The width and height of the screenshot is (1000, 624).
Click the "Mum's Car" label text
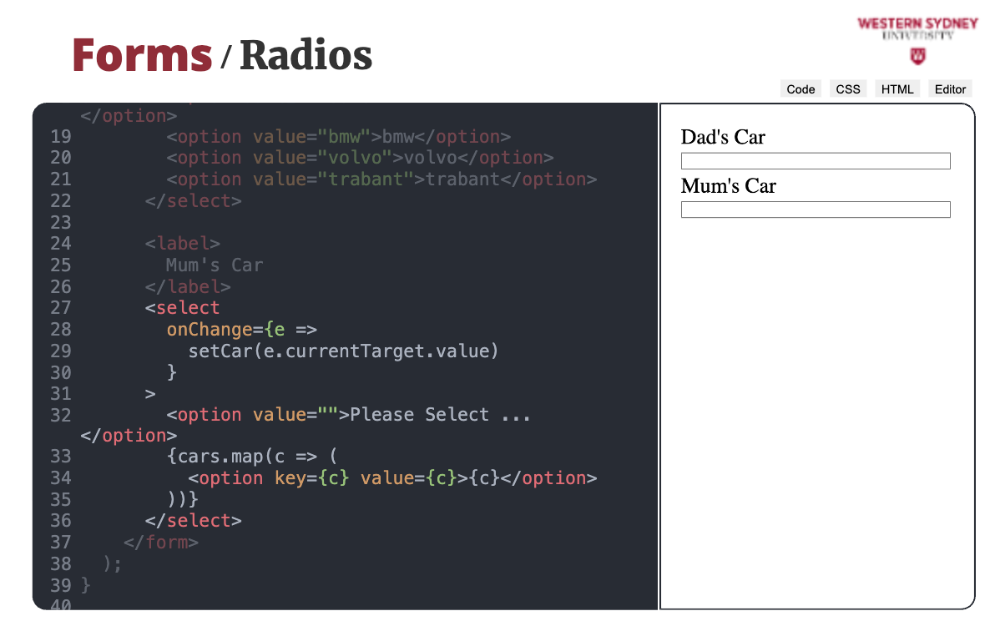[x=728, y=186]
